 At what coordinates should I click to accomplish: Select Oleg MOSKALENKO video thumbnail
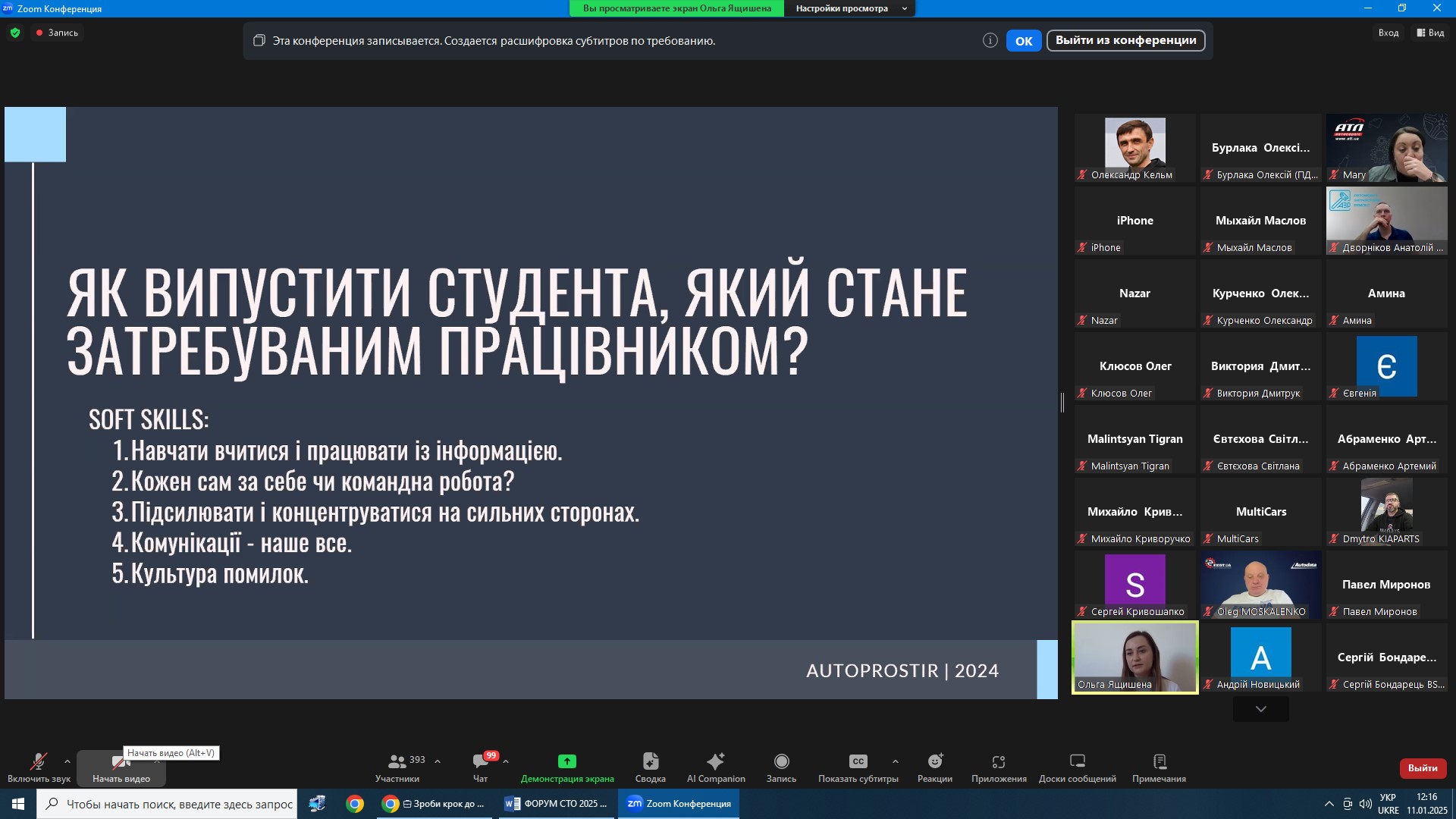click(1260, 585)
